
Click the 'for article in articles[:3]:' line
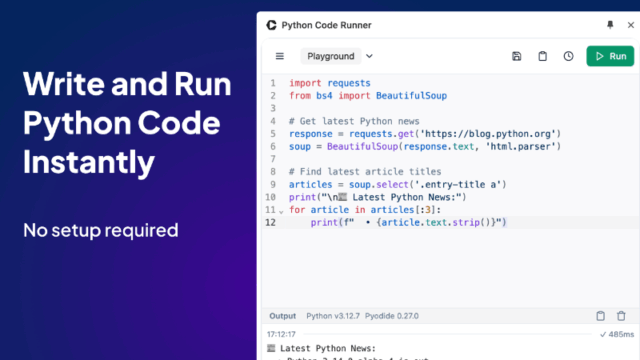[365, 209]
